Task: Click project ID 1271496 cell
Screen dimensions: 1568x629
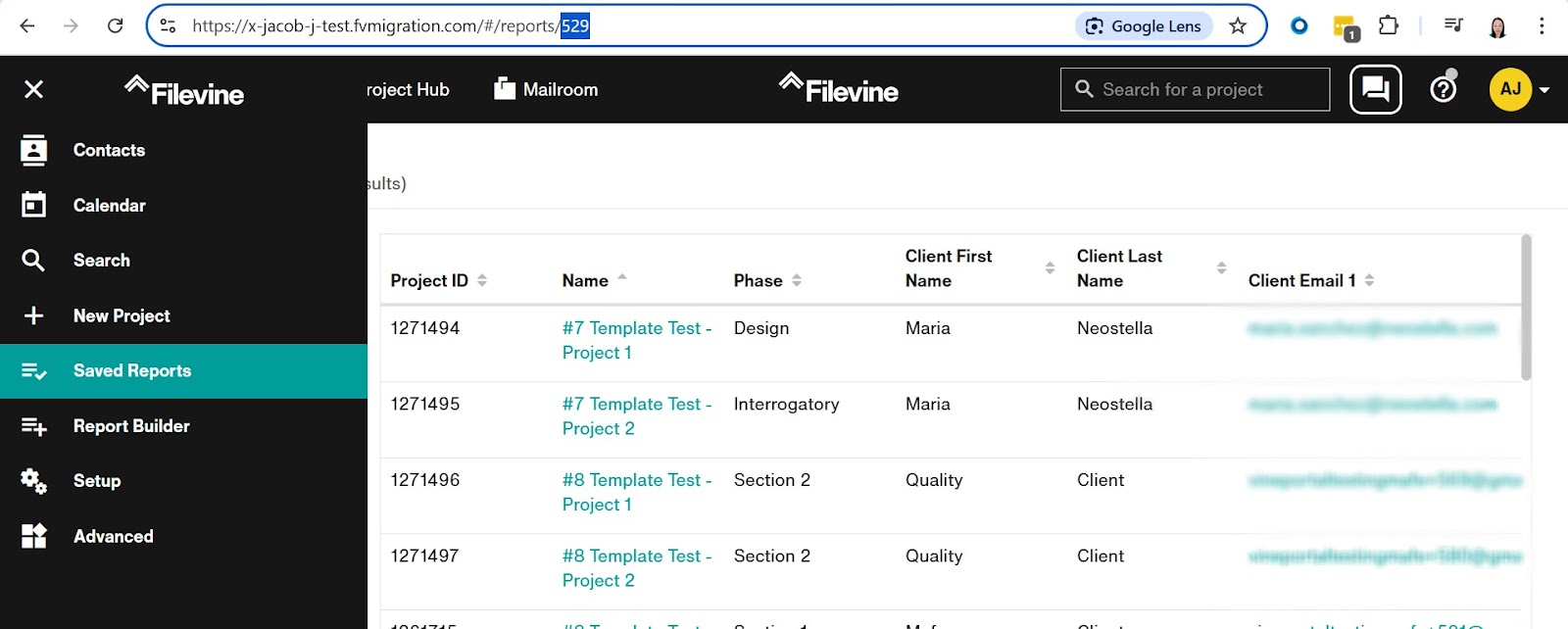Action: pos(425,480)
